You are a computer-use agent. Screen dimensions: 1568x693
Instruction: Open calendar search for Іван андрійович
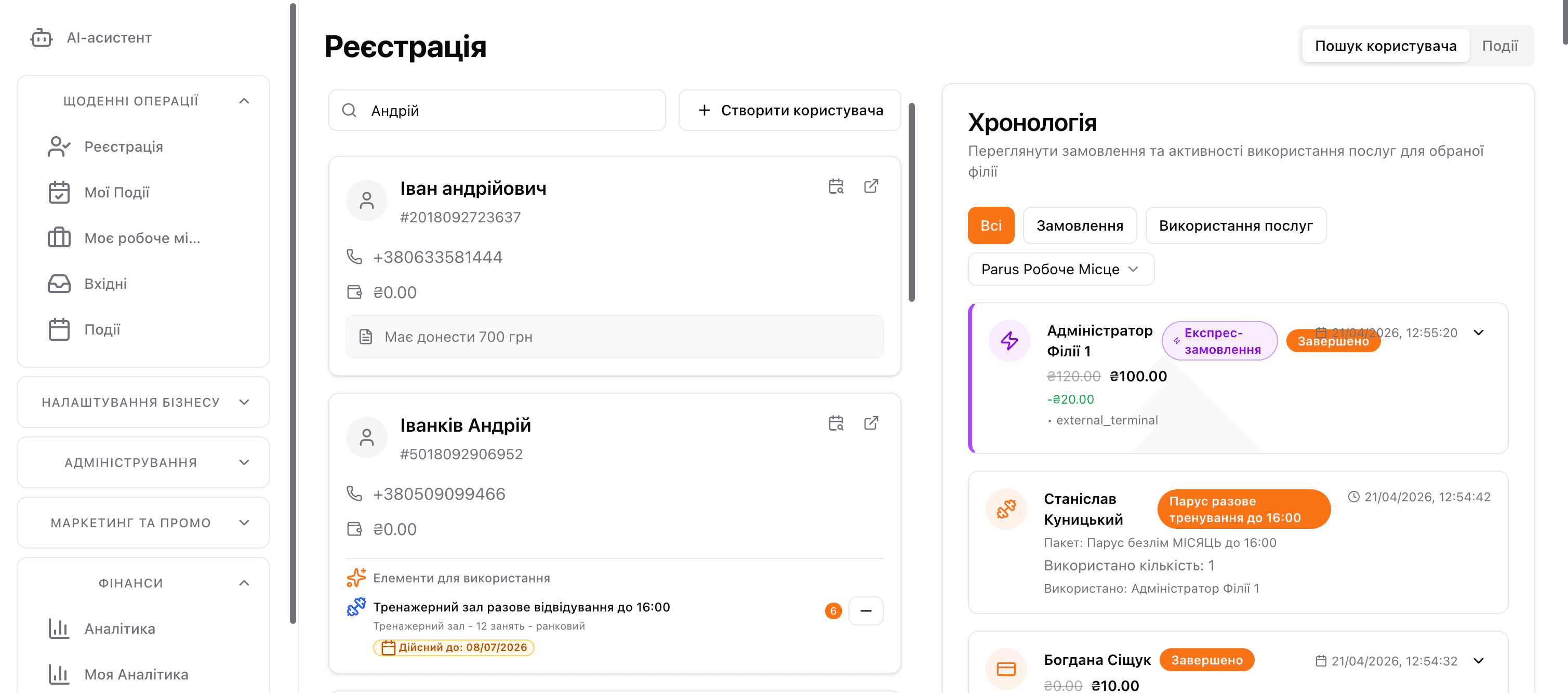coord(836,186)
